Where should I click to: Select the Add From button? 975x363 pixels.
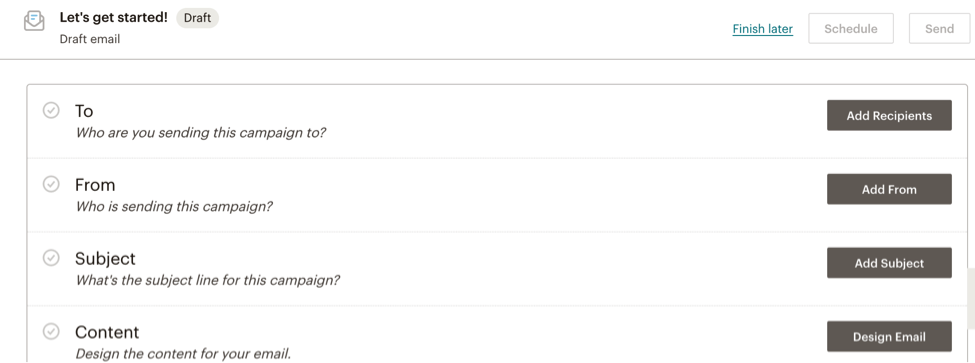pos(889,190)
